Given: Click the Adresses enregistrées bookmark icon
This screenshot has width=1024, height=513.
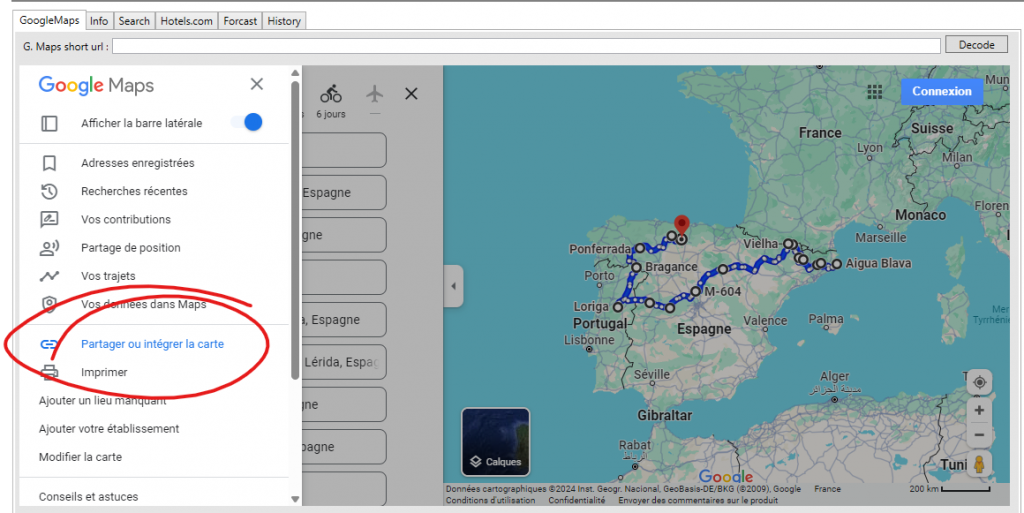Looking at the screenshot, I should coord(49,163).
